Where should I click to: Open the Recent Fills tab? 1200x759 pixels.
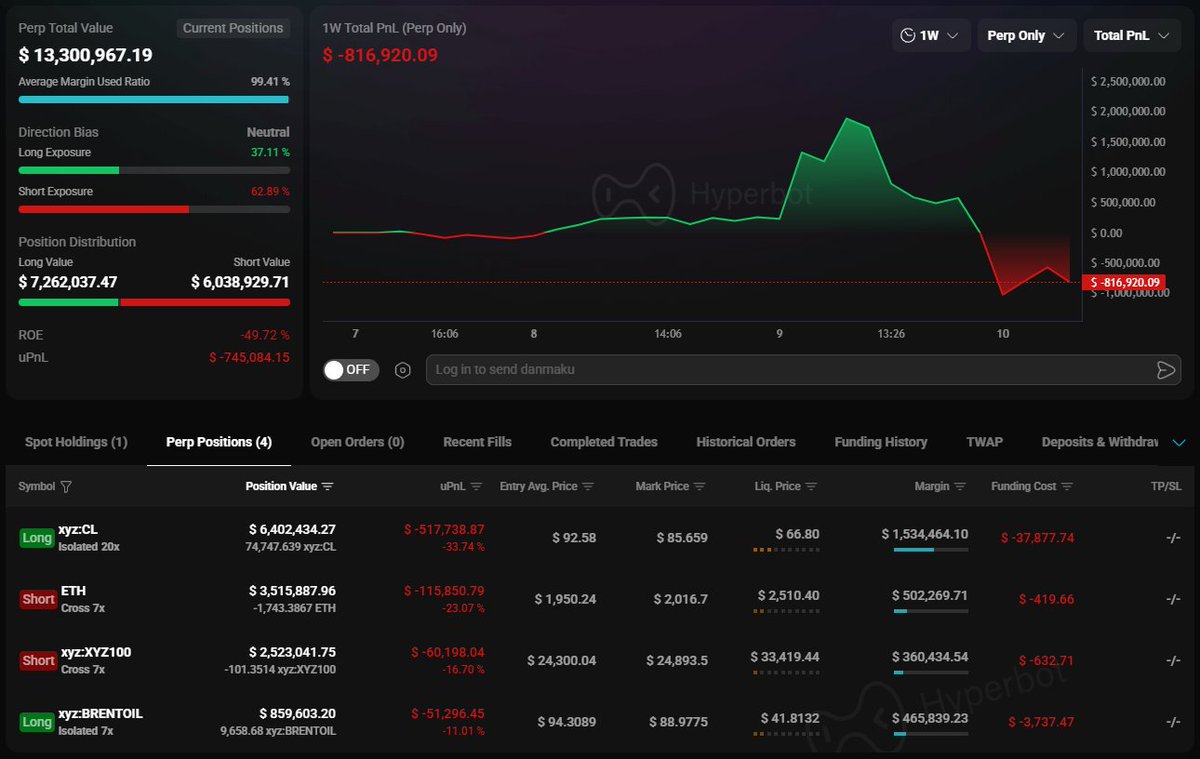477,442
